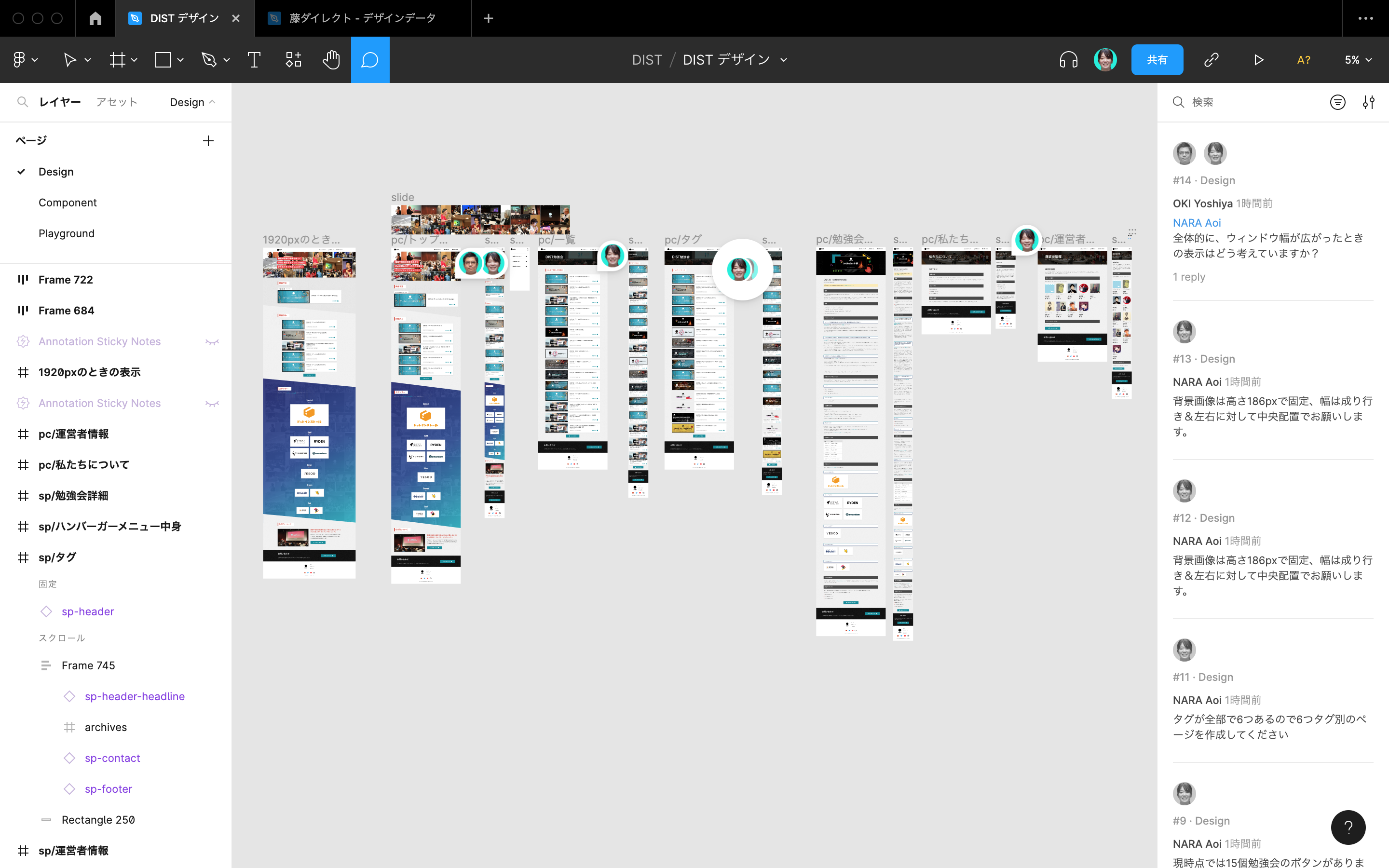Select the Text tool

pyautogui.click(x=254, y=60)
